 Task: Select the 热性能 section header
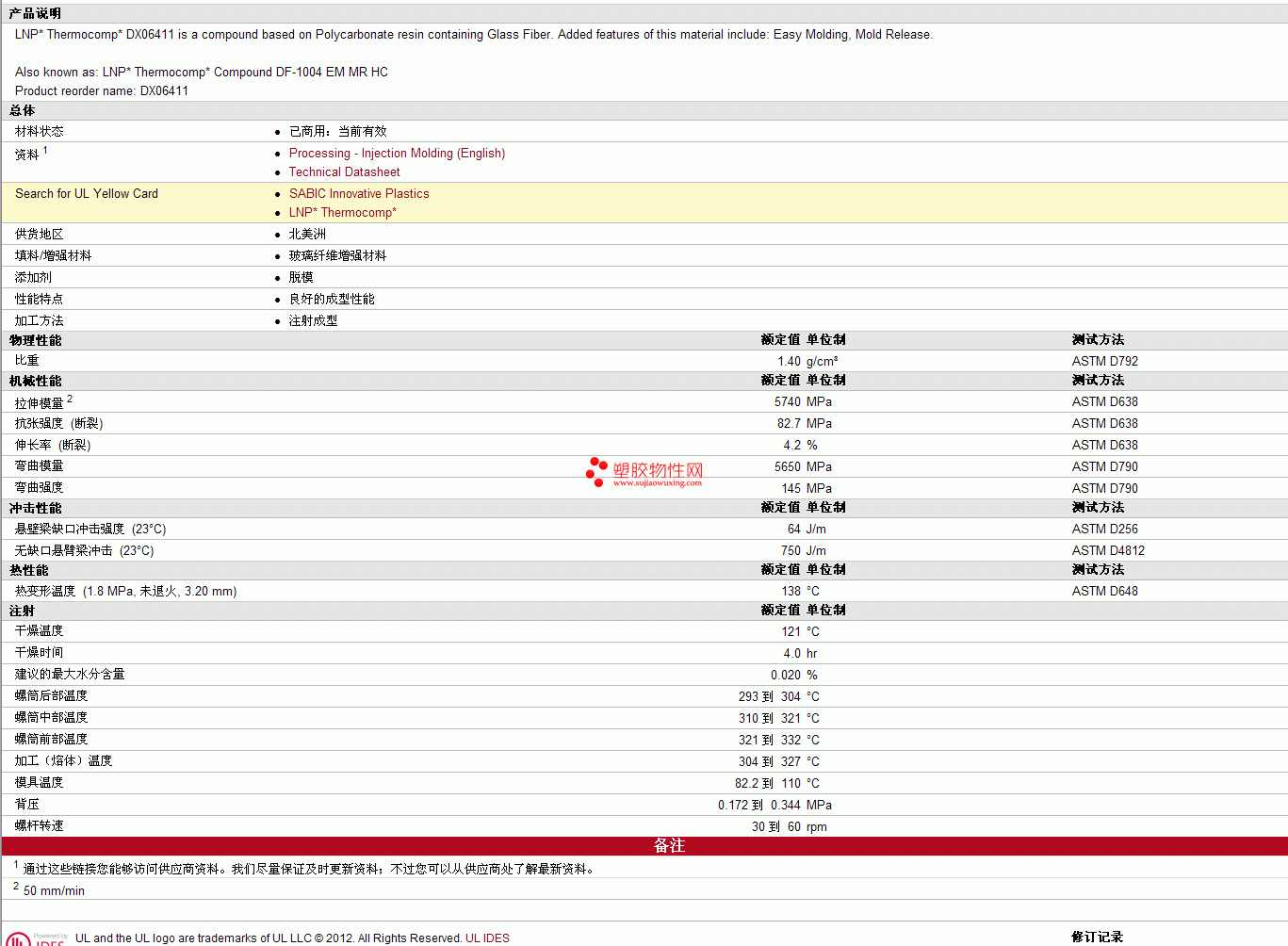coord(29,571)
